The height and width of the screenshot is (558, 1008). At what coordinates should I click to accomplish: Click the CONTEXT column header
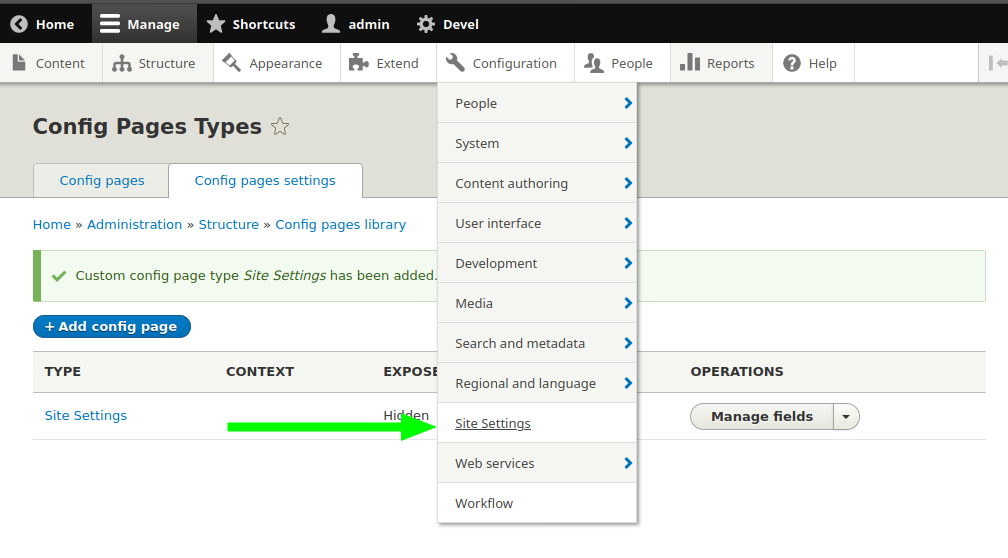pyautogui.click(x=260, y=372)
